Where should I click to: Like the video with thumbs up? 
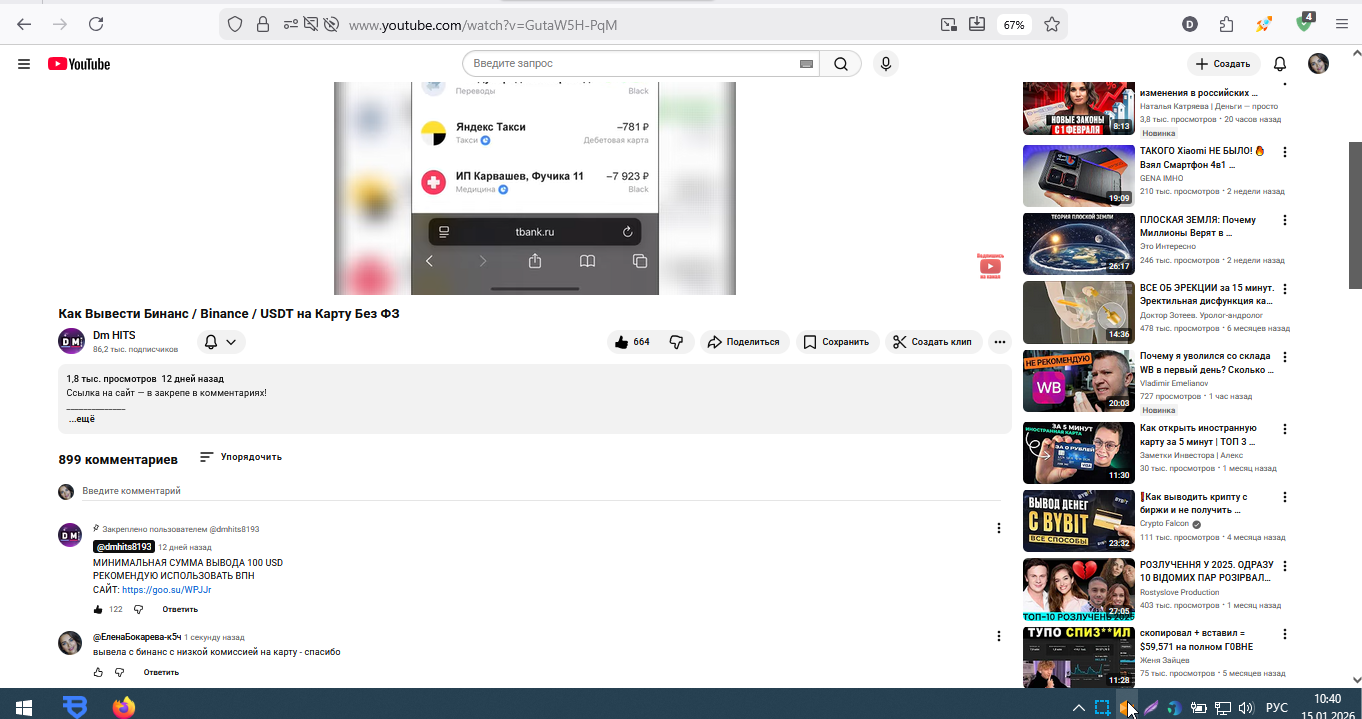632,342
